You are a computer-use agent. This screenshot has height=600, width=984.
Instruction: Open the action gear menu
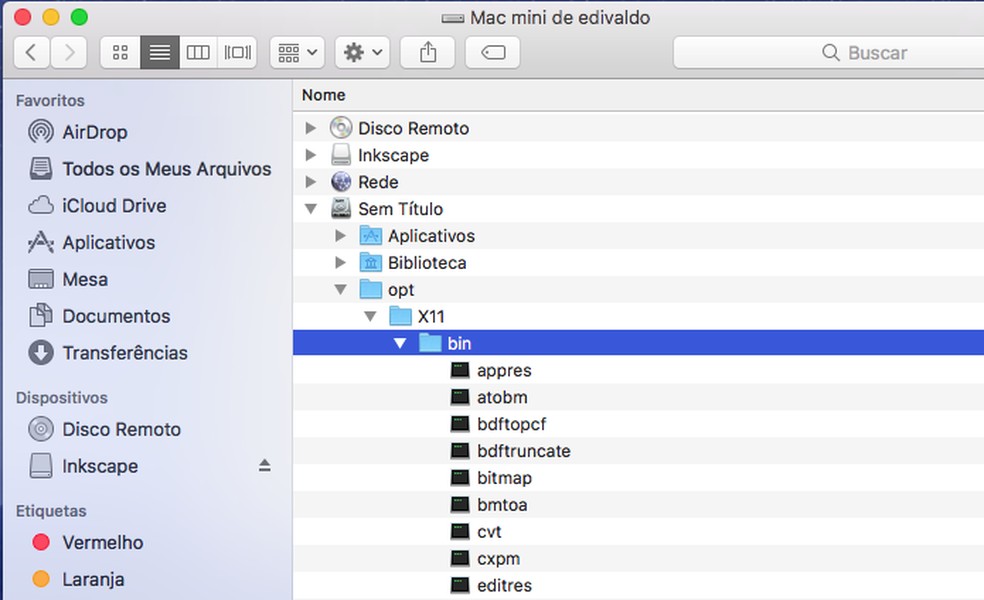click(360, 52)
